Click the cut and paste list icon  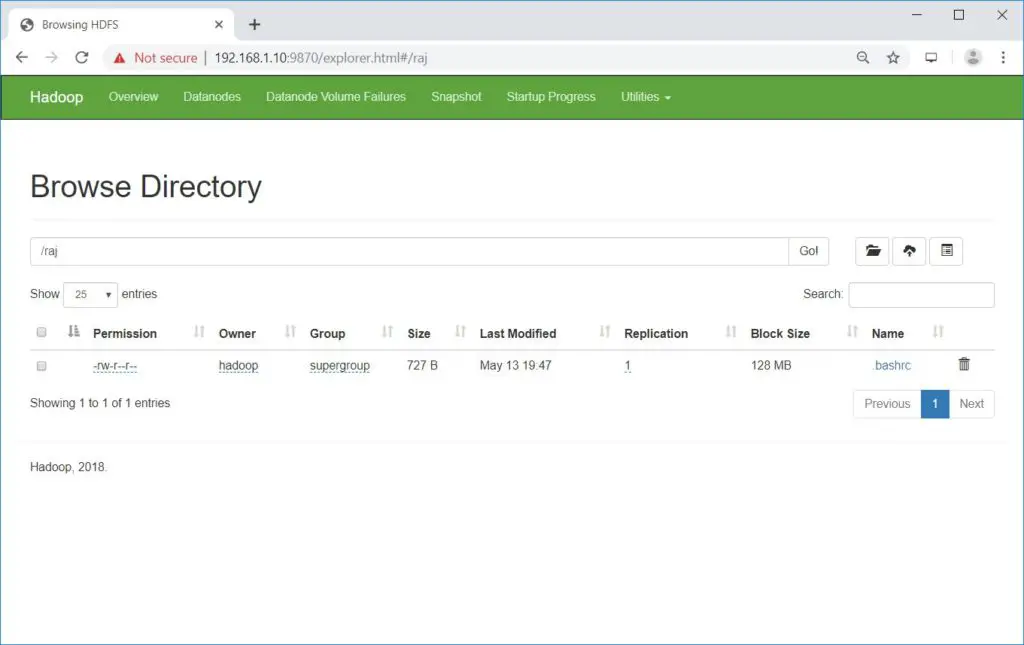pos(946,251)
